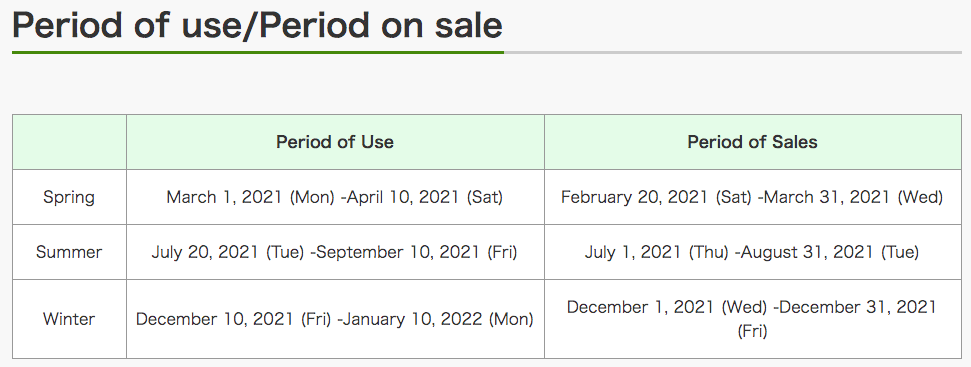Click the Winter row label

[x=69, y=319]
